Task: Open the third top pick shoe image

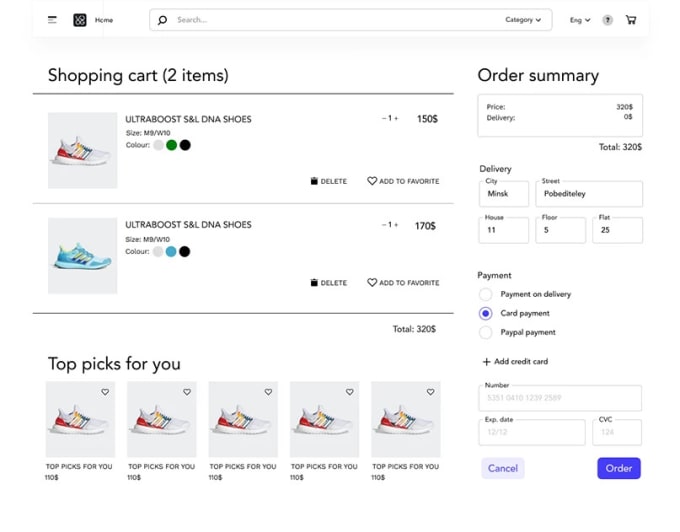Action: 243,419
